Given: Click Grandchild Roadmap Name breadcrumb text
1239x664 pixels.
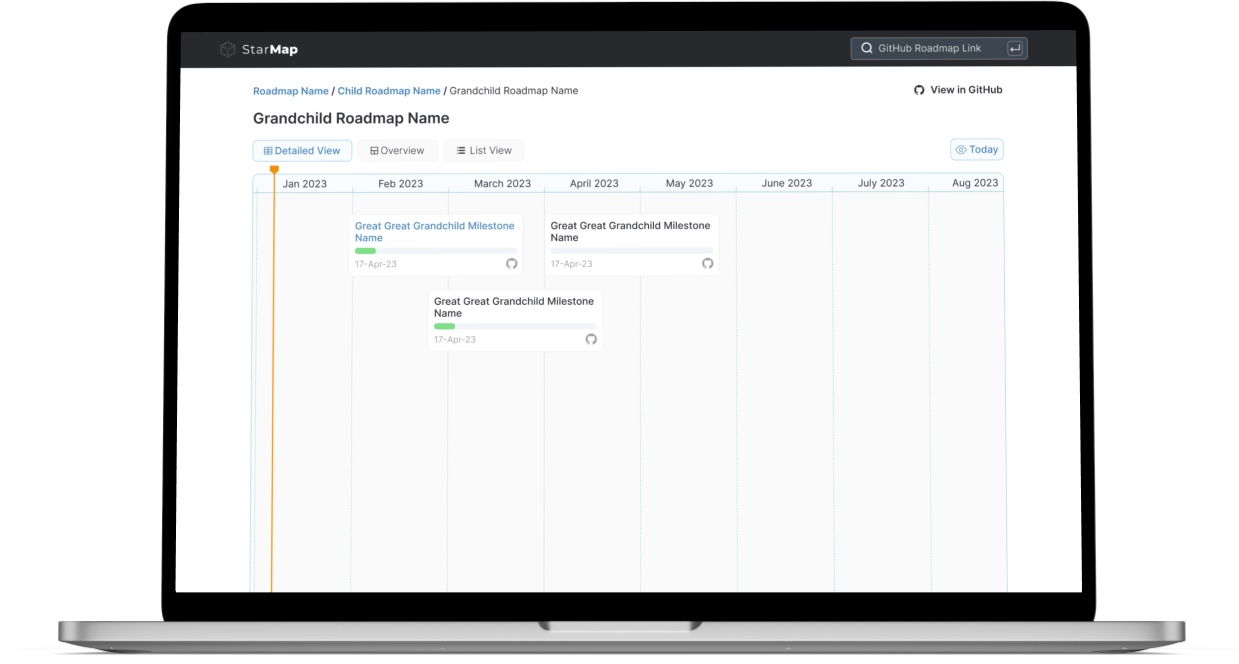Looking at the screenshot, I should click(514, 91).
